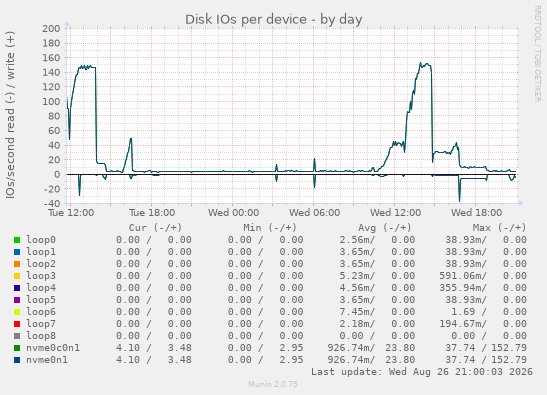Image resolution: width=547 pixels, height=395 pixels.
Task: Click the loop8 gray legend swatch
Action: pos(17,336)
